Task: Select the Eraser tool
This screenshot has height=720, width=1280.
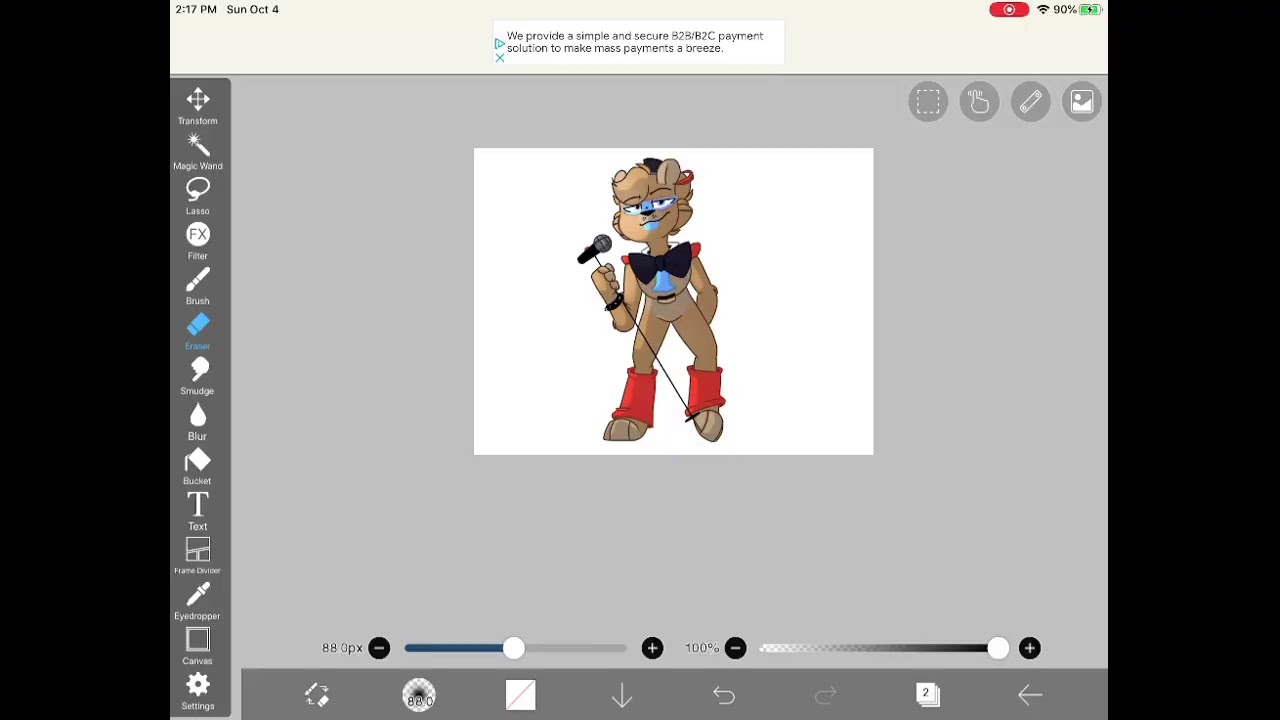Action: [x=197, y=331]
